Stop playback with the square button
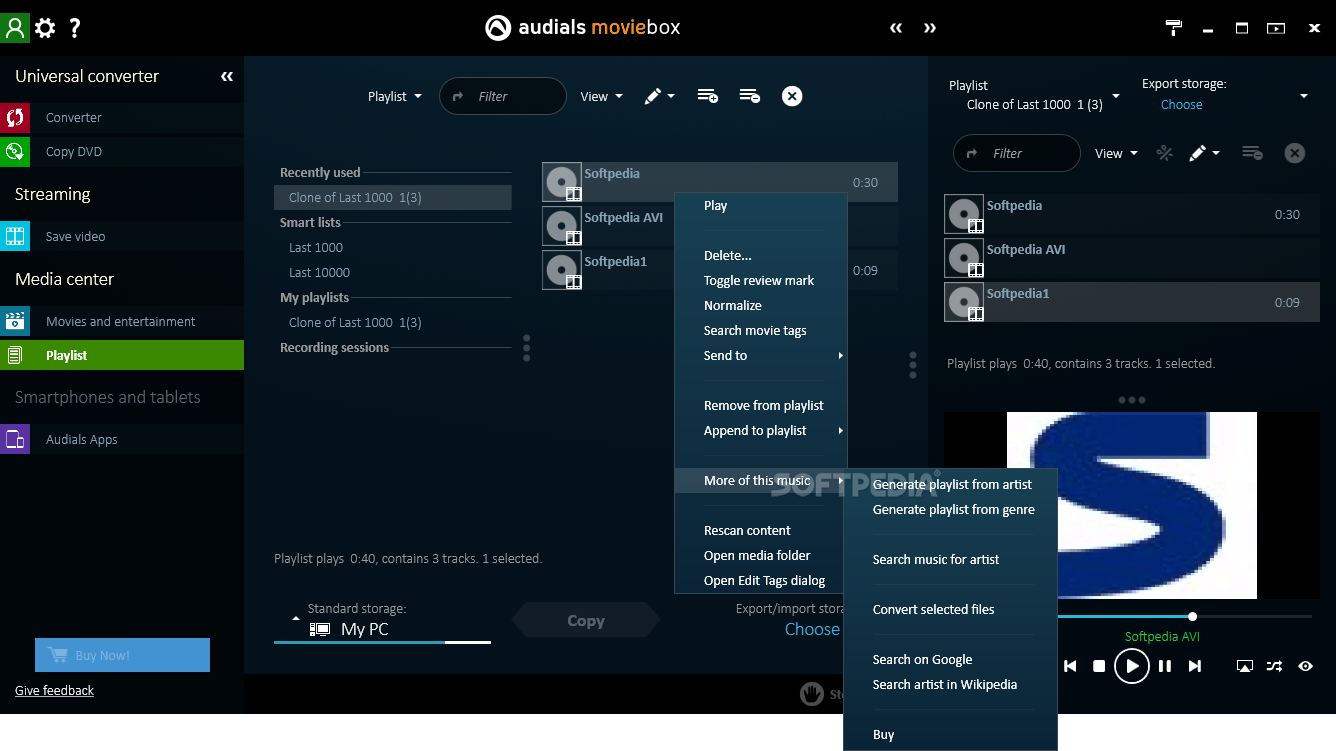The image size is (1336, 751). pos(1099,666)
